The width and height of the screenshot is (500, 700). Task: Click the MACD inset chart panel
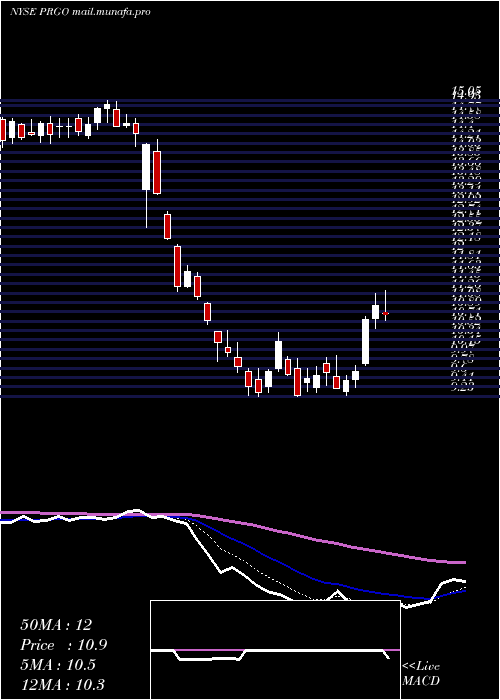(275, 650)
